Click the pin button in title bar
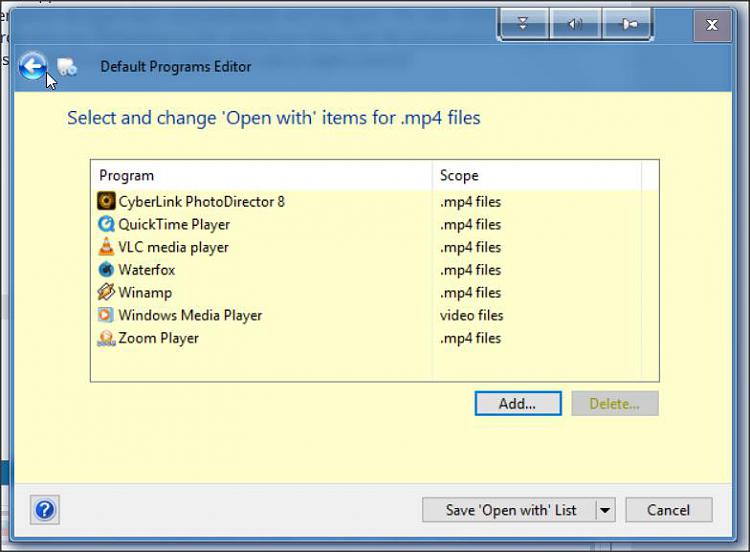This screenshot has width=750, height=552. coord(628,23)
